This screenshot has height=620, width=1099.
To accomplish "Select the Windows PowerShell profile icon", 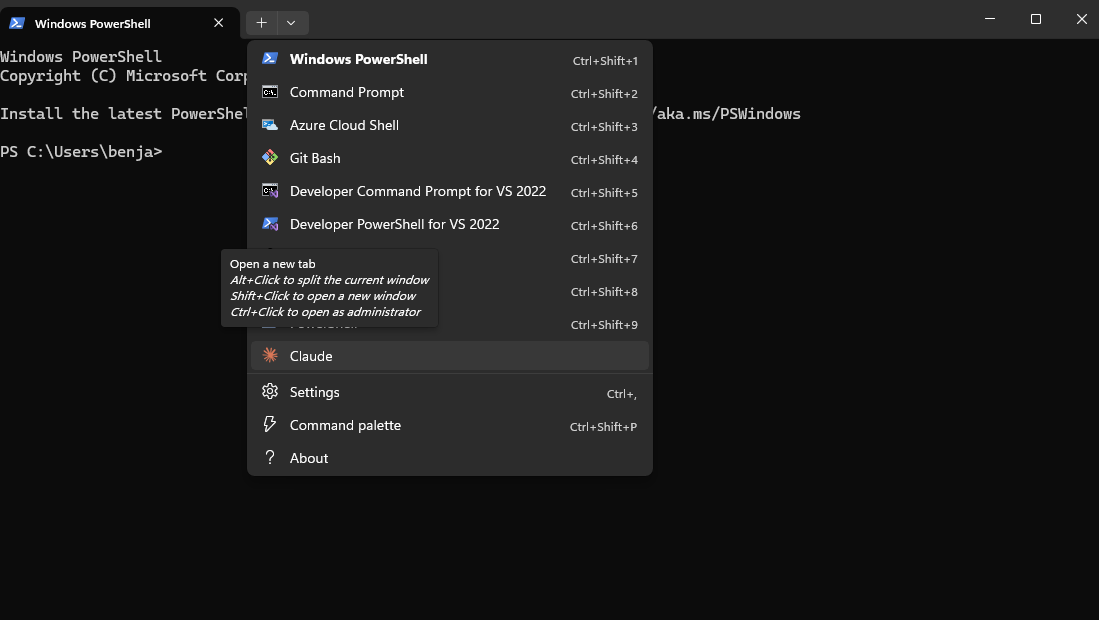I will pos(269,59).
